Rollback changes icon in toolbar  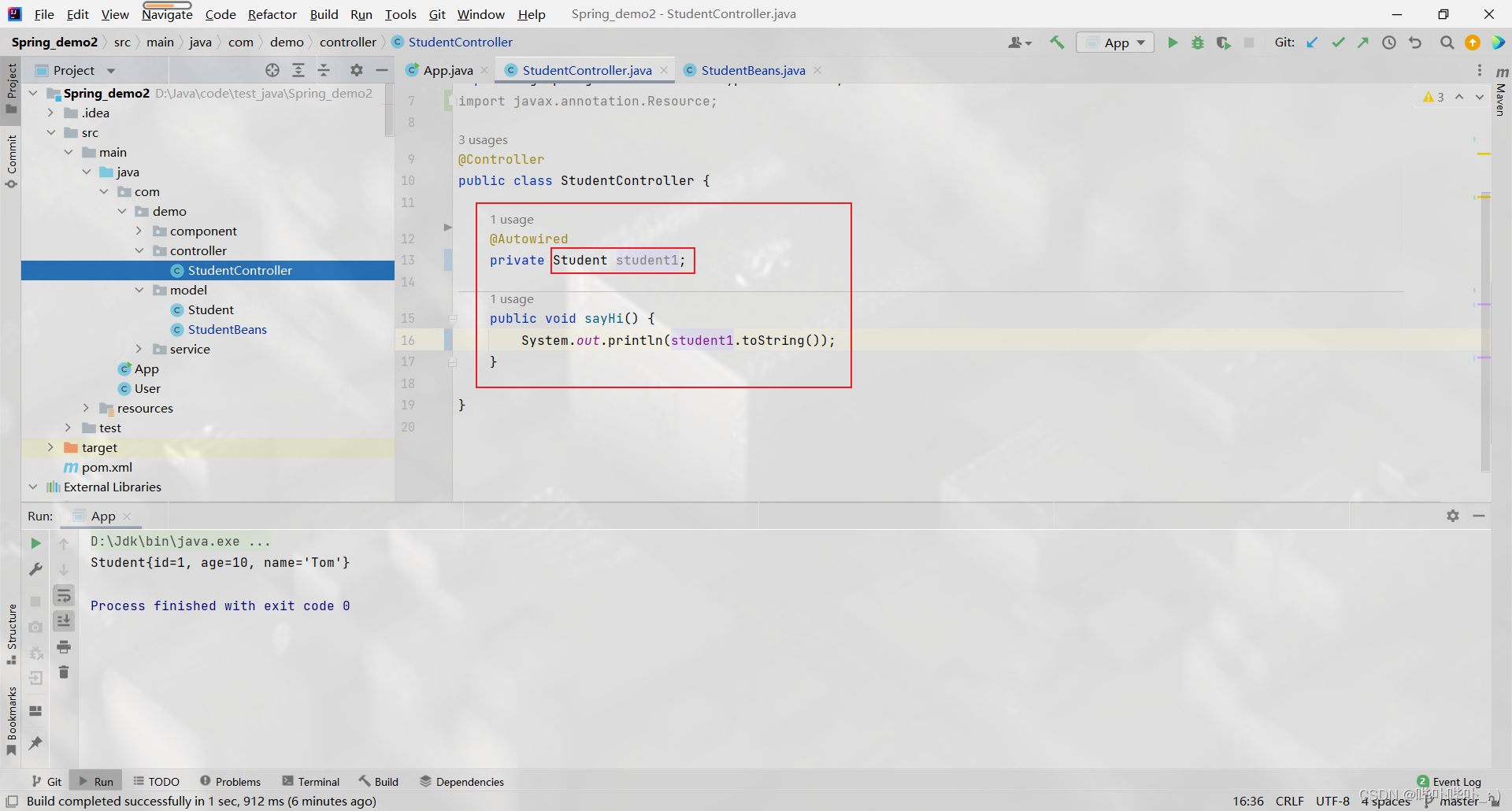pos(1415,43)
